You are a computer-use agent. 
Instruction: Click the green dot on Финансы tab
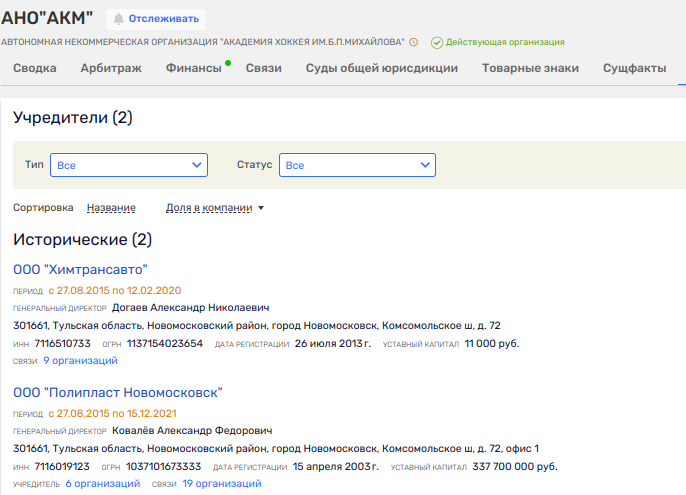click(x=228, y=63)
